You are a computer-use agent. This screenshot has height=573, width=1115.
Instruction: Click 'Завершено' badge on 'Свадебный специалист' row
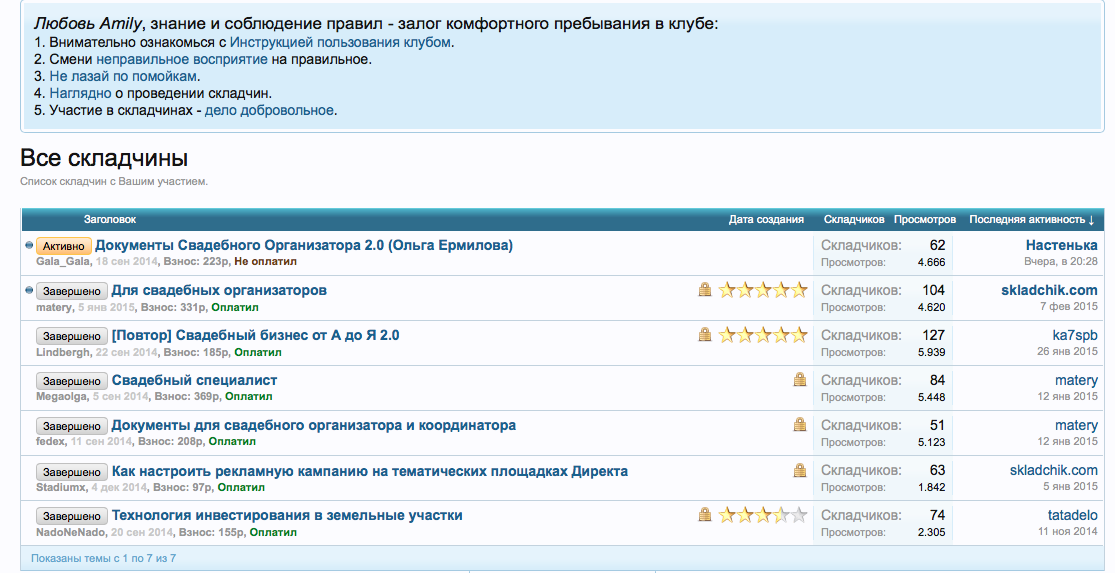(71, 381)
